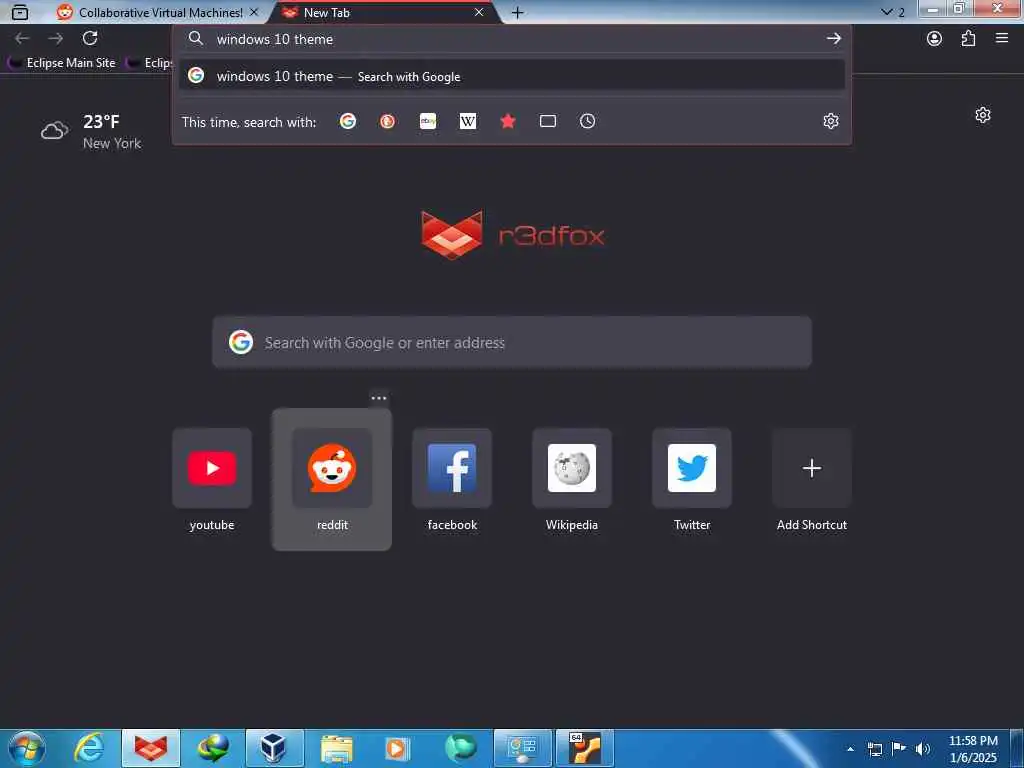Click the address bar text 'windows 10 theme'
This screenshot has width=1024, height=768.
pyautogui.click(x=275, y=39)
